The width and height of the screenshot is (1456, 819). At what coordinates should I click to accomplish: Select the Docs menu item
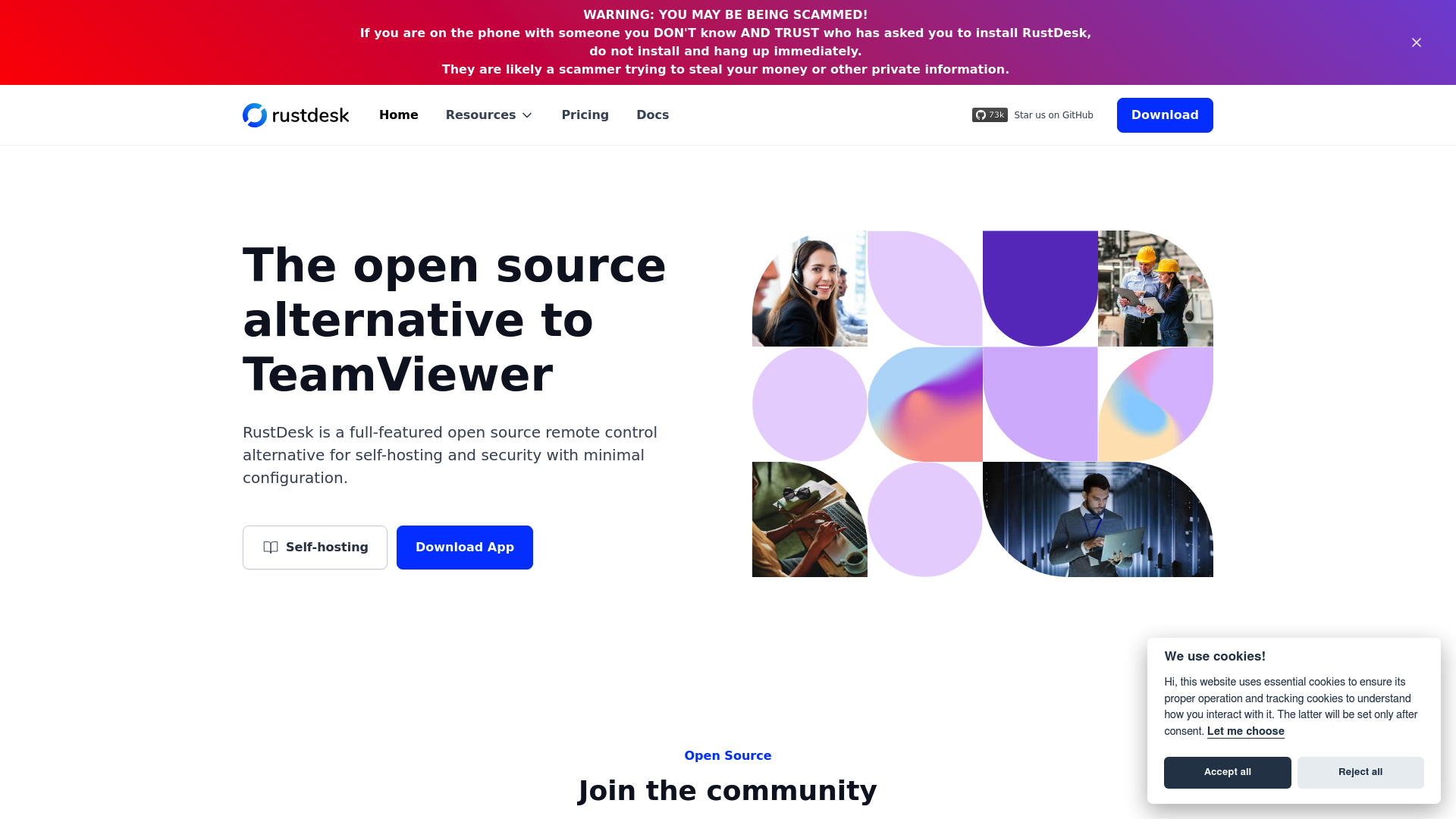click(652, 114)
